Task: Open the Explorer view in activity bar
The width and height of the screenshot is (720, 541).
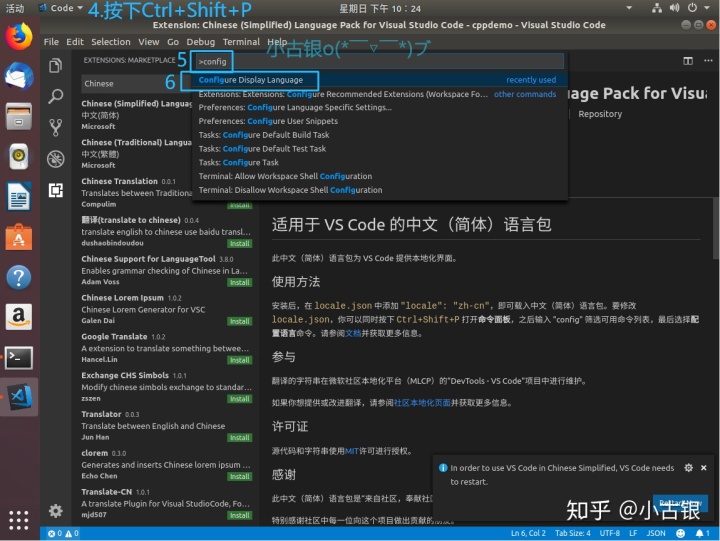Action: pos(56,66)
